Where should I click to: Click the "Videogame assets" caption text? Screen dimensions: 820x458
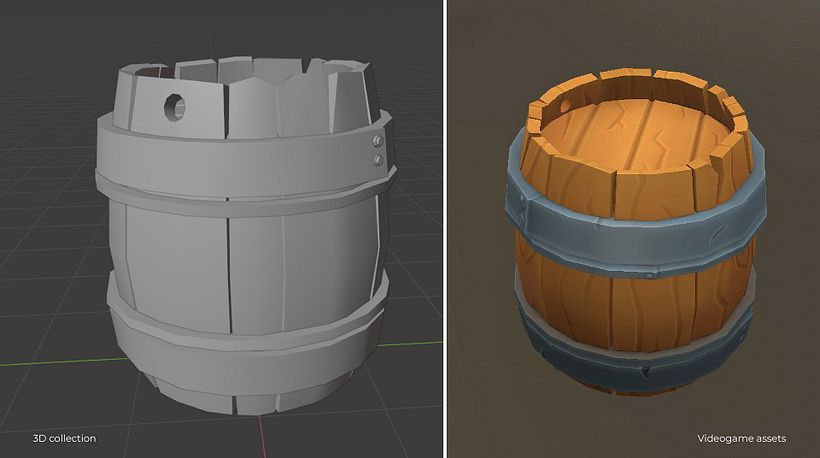[742, 438]
